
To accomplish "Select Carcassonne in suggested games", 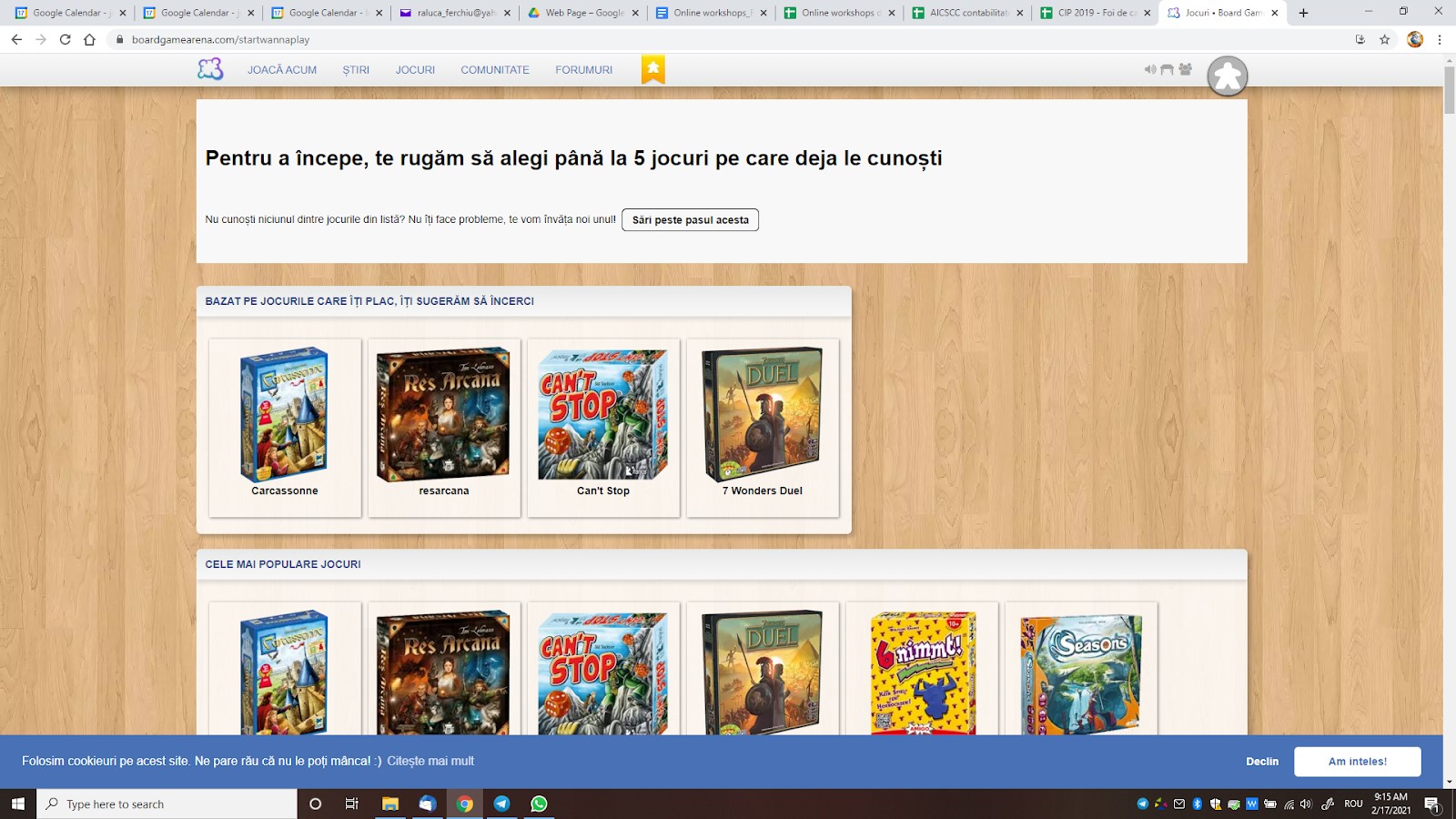I will coord(285,428).
